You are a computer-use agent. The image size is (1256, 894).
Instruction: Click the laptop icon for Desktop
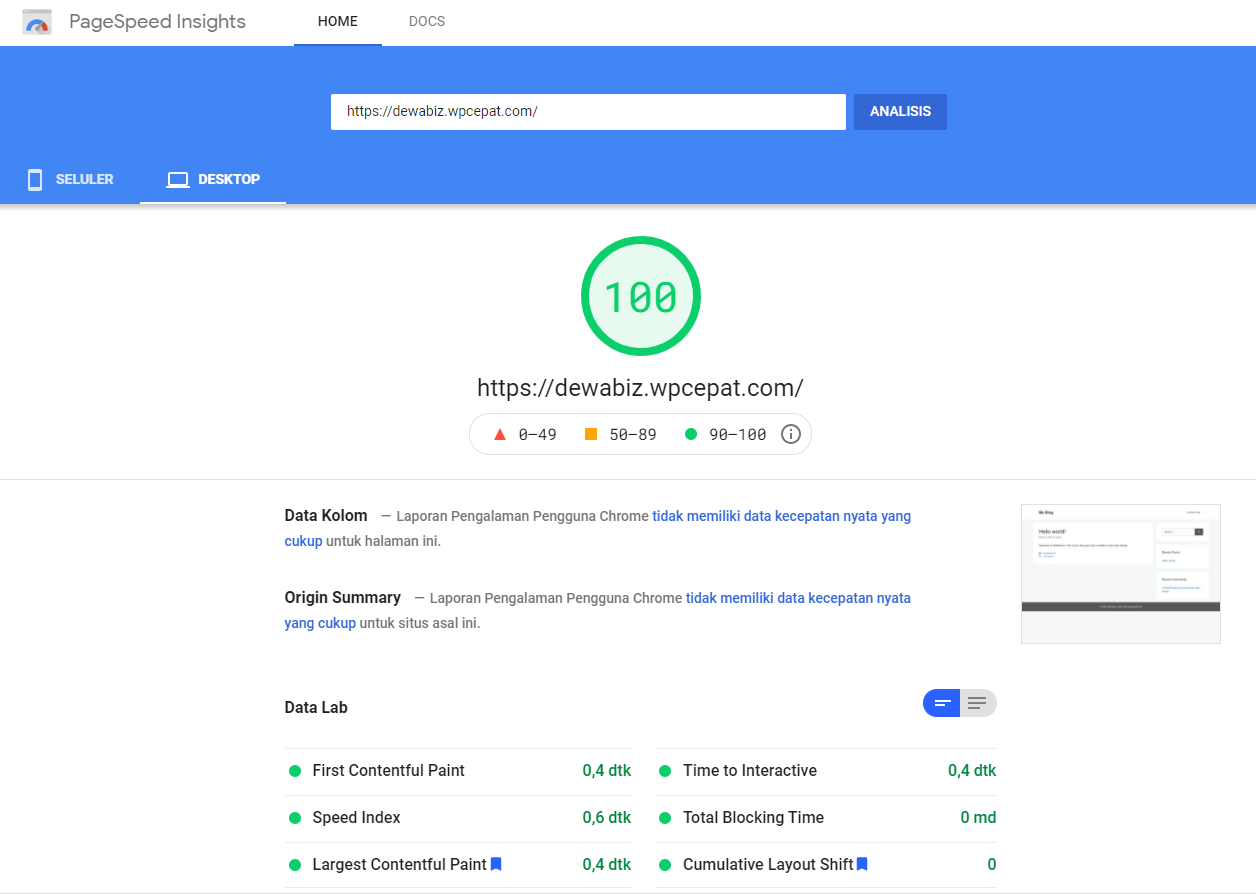(x=178, y=180)
